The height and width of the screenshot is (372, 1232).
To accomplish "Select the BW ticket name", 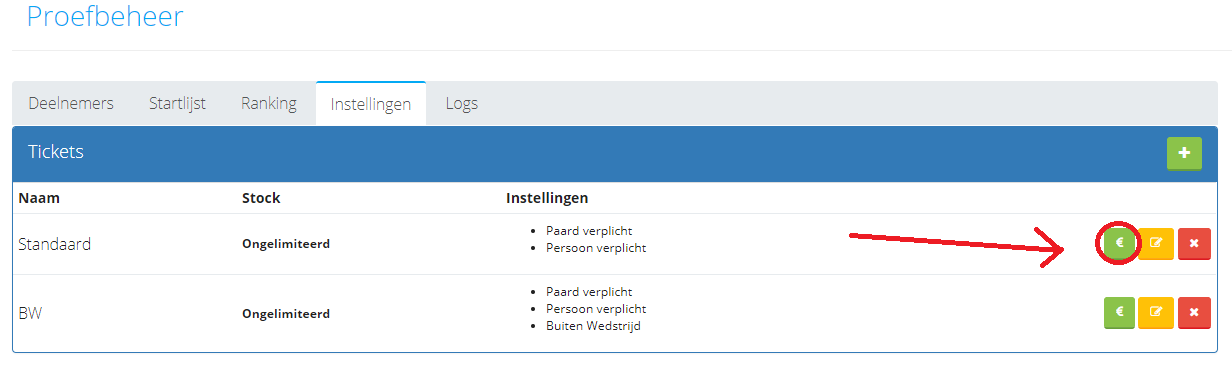I will 30,313.
